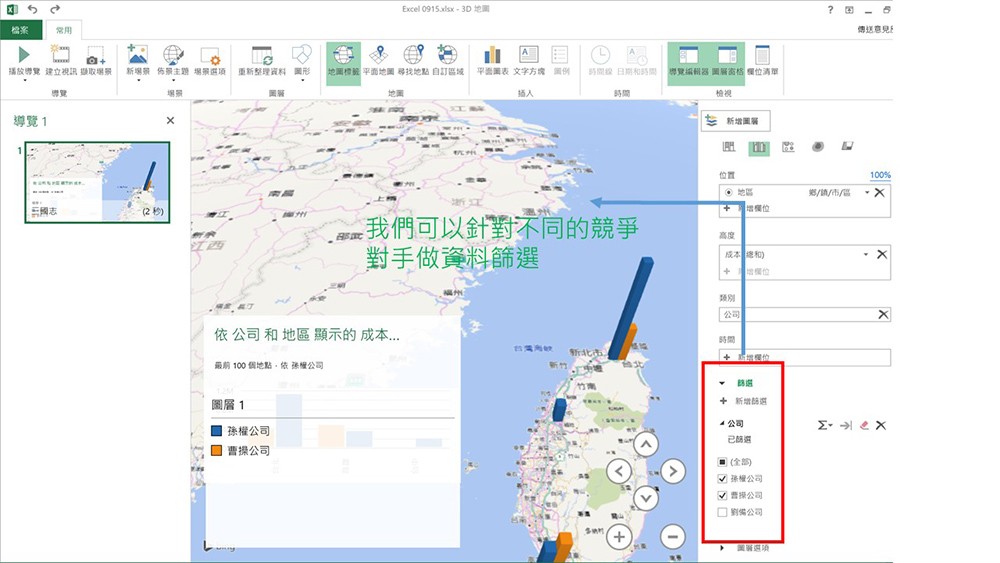Screen dimensions: 1000x563
Task: Choose clustered column chart type
Action: pyautogui.click(x=758, y=147)
